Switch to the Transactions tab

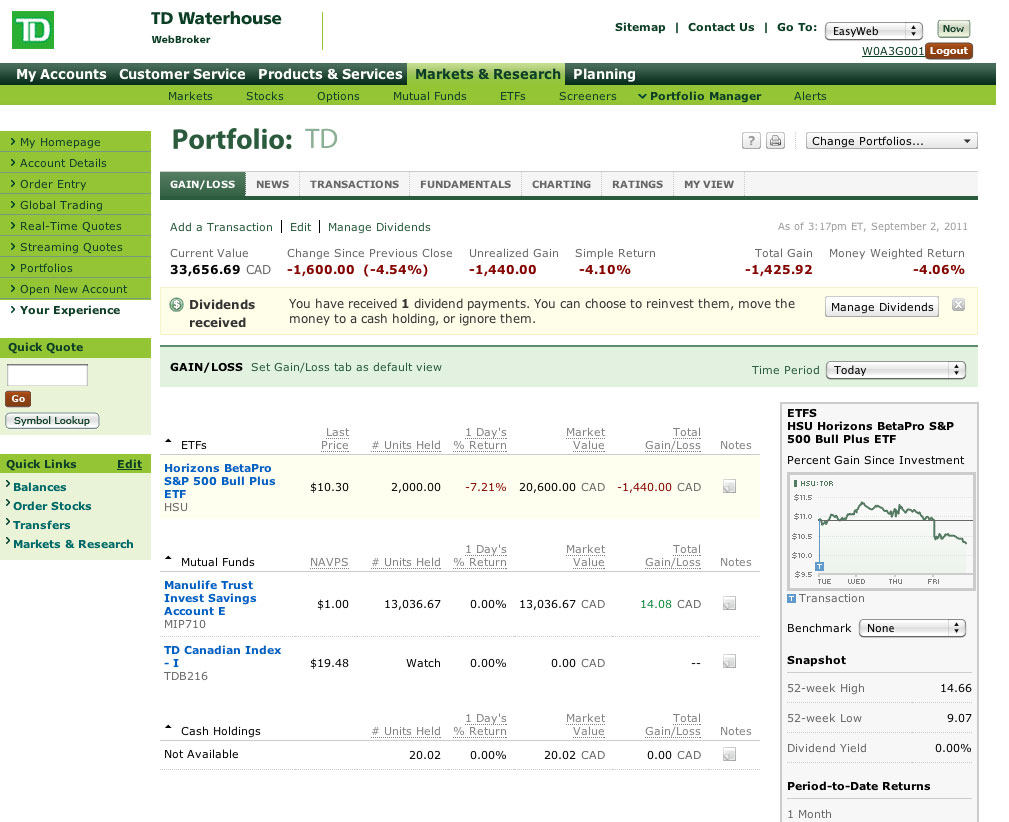pos(354,184)
